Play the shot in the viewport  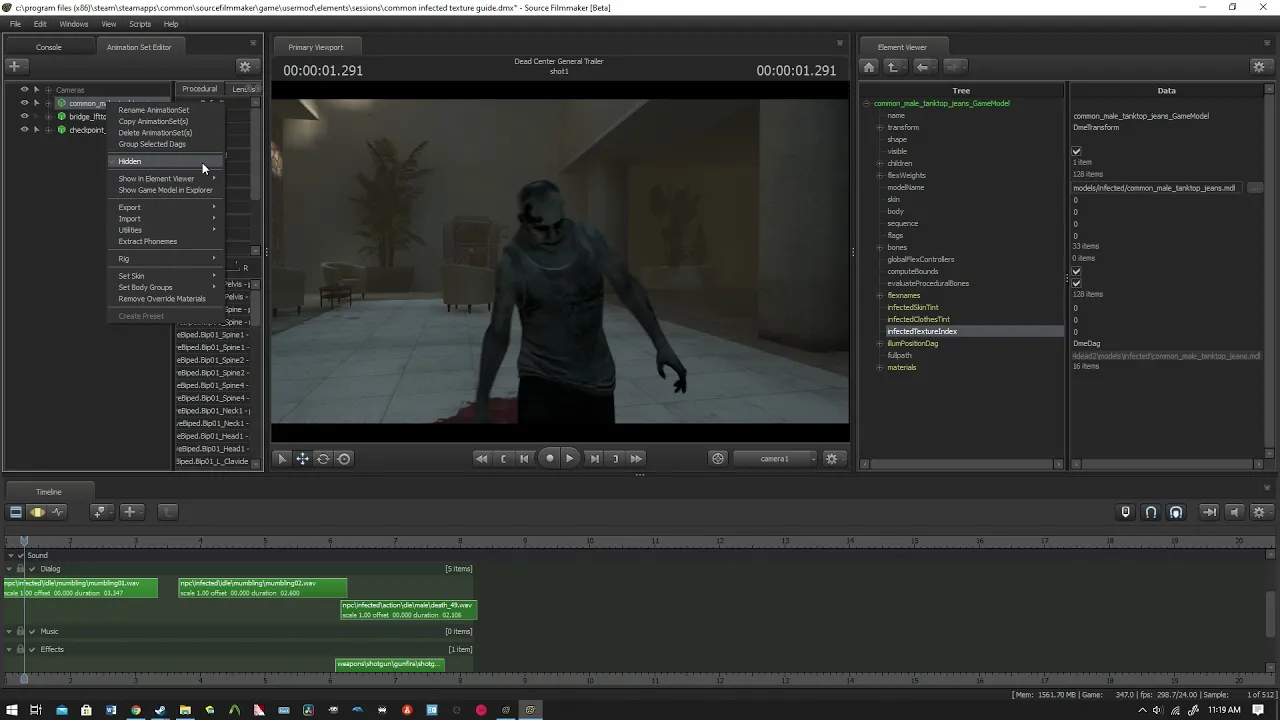point(570,458)
